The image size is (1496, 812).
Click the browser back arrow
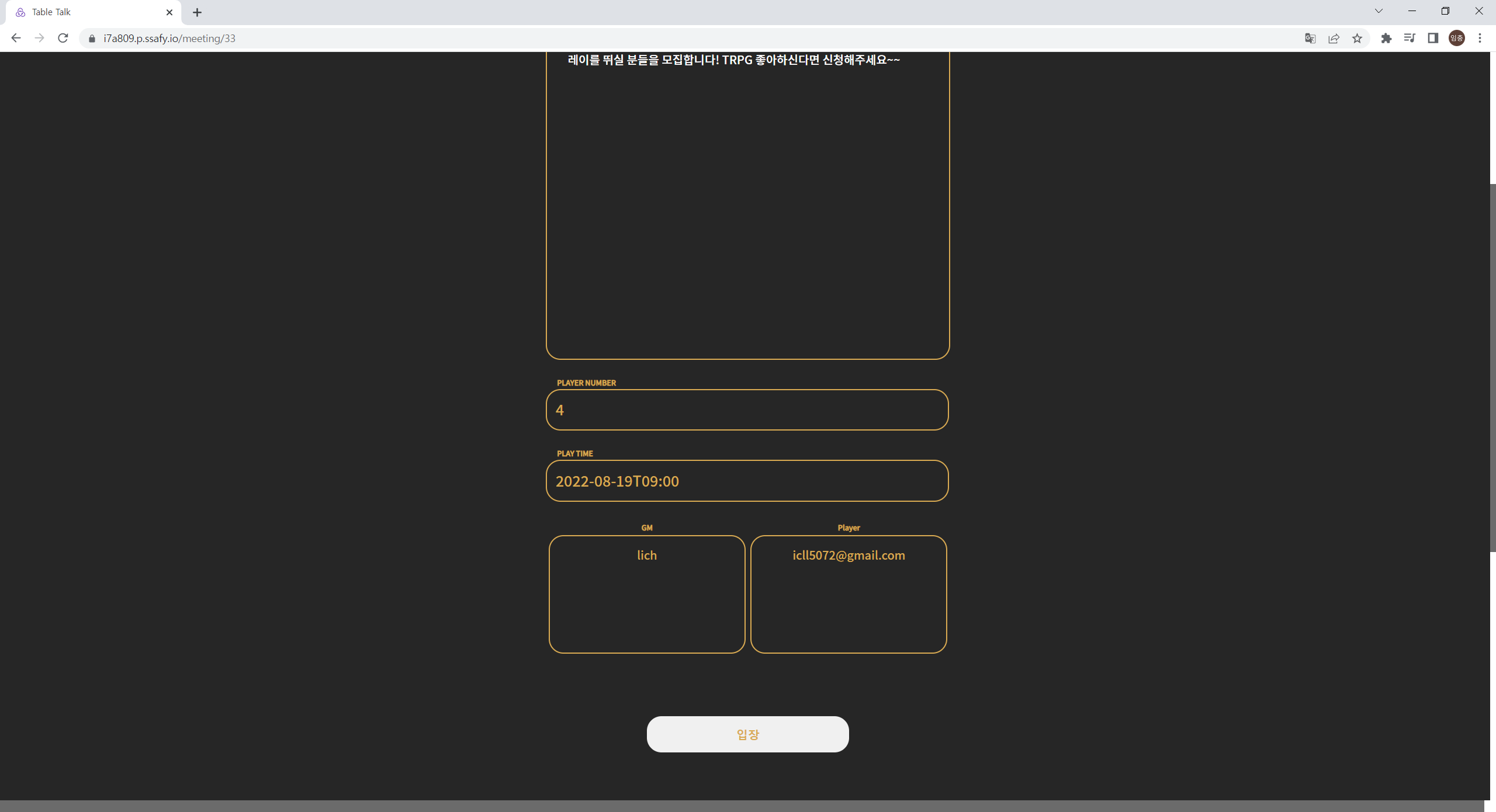(16, 38)
